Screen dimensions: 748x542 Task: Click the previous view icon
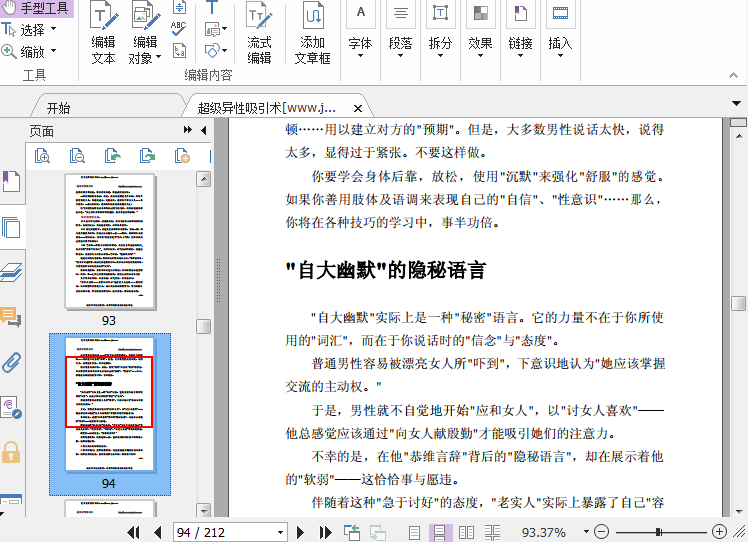coord(352,532)
